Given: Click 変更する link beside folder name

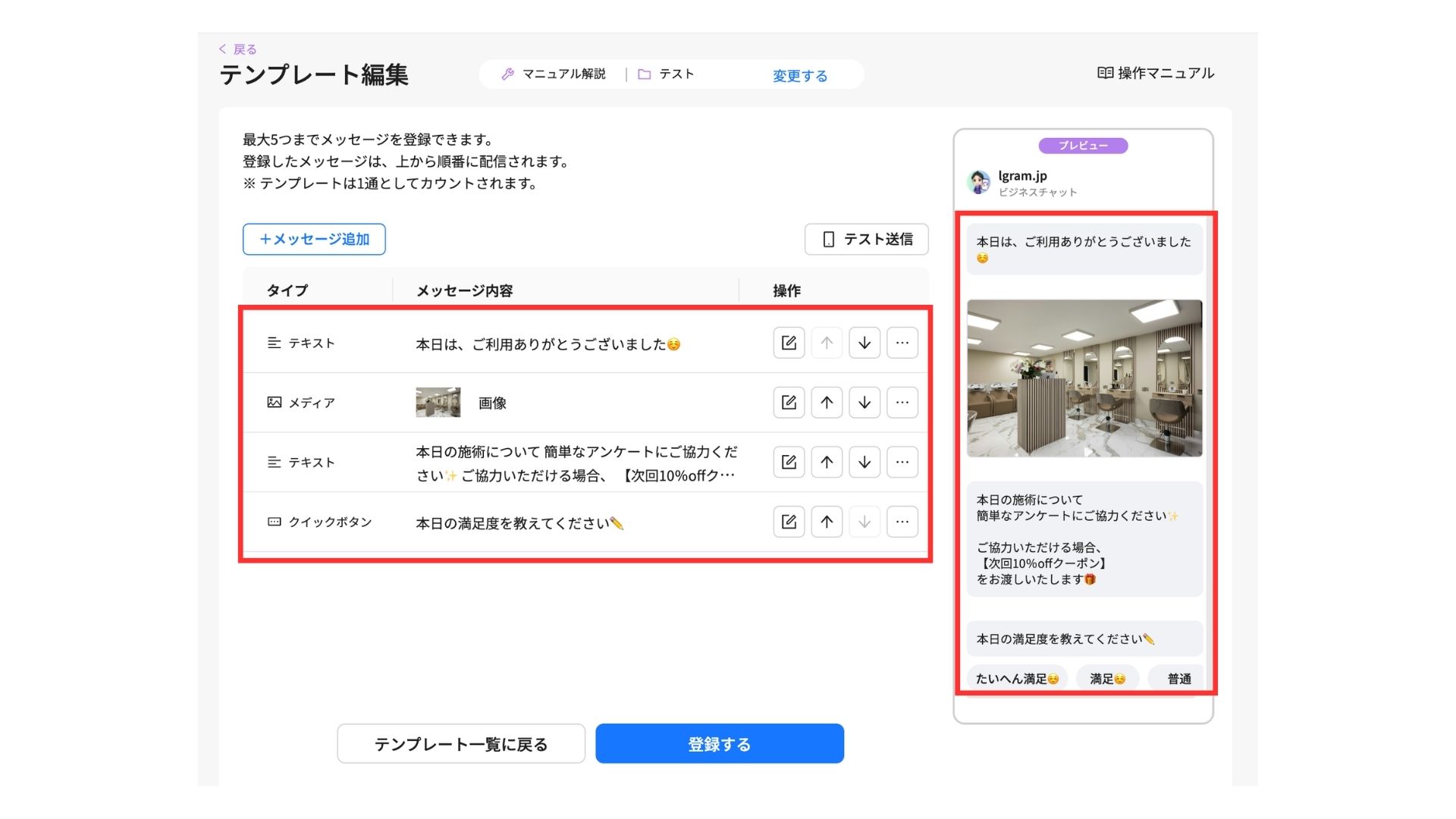Looking at the screenshot, I should coord(799,76).
